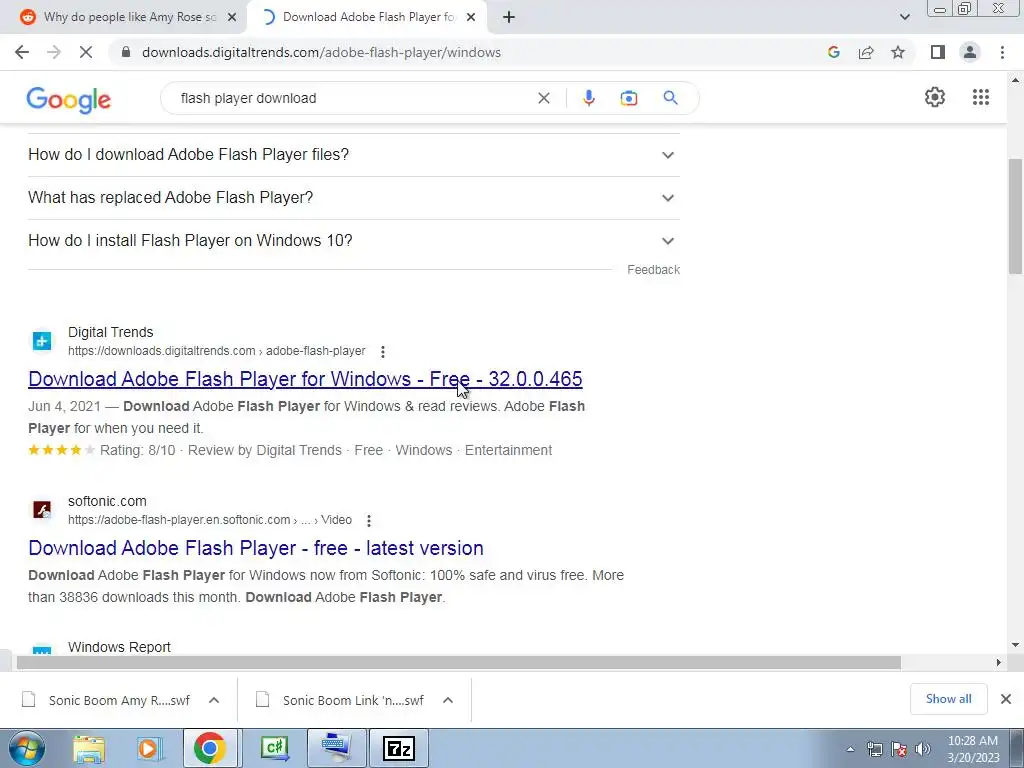
Task: Open the 7-Zip taskbar button
Action: [399, 748]
